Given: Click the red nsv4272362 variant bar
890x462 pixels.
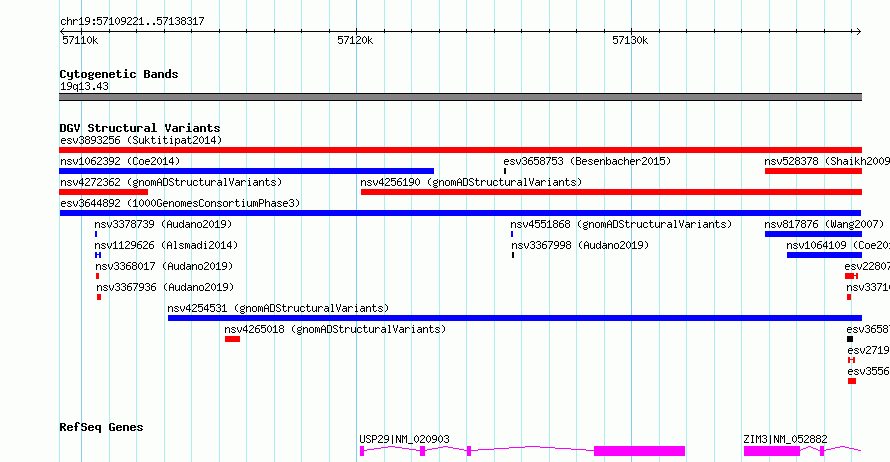Looking at the screenshot, I should [x=103, y=192].
